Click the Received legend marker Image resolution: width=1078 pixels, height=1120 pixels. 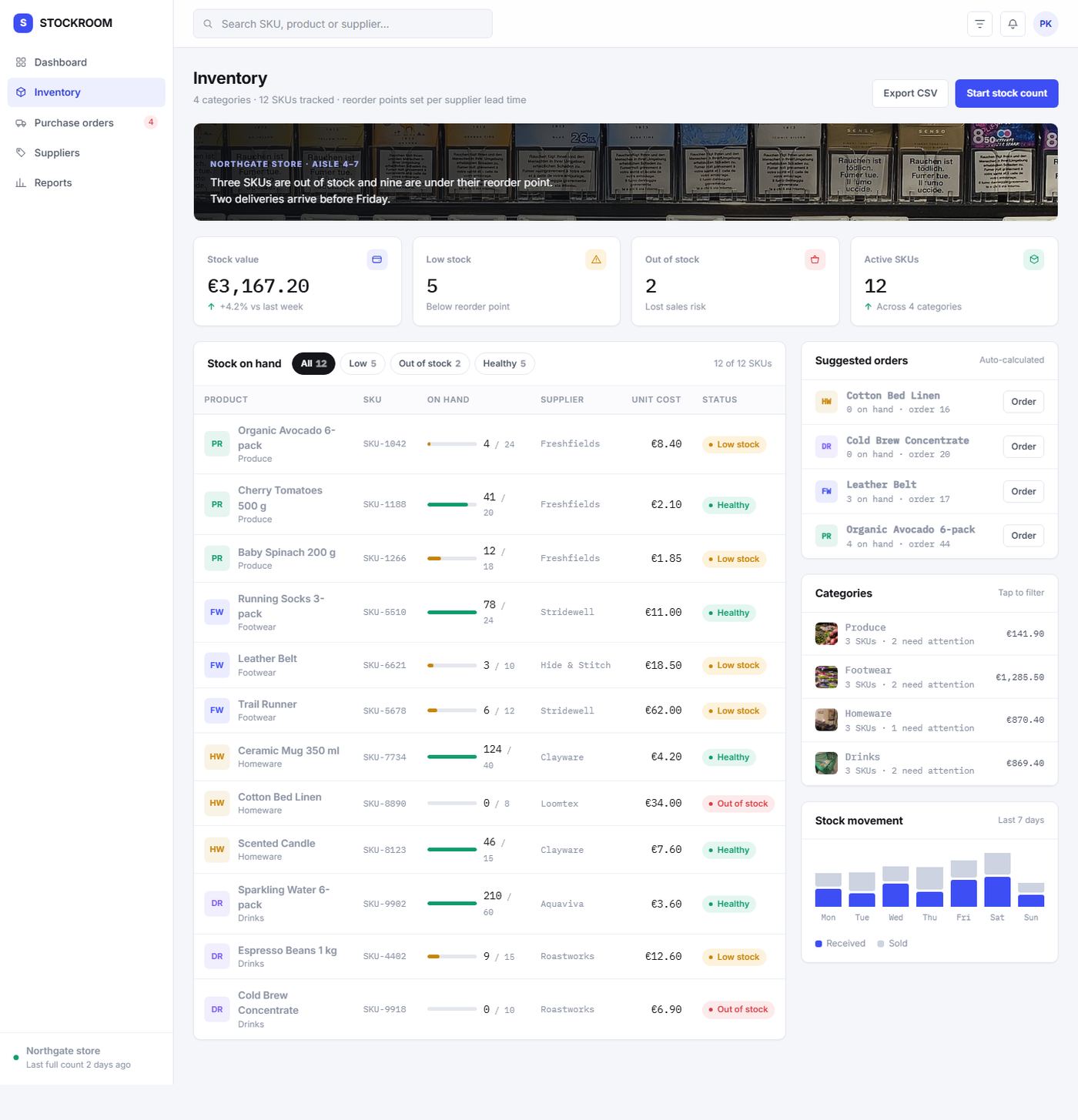click(x=819, y=944)
